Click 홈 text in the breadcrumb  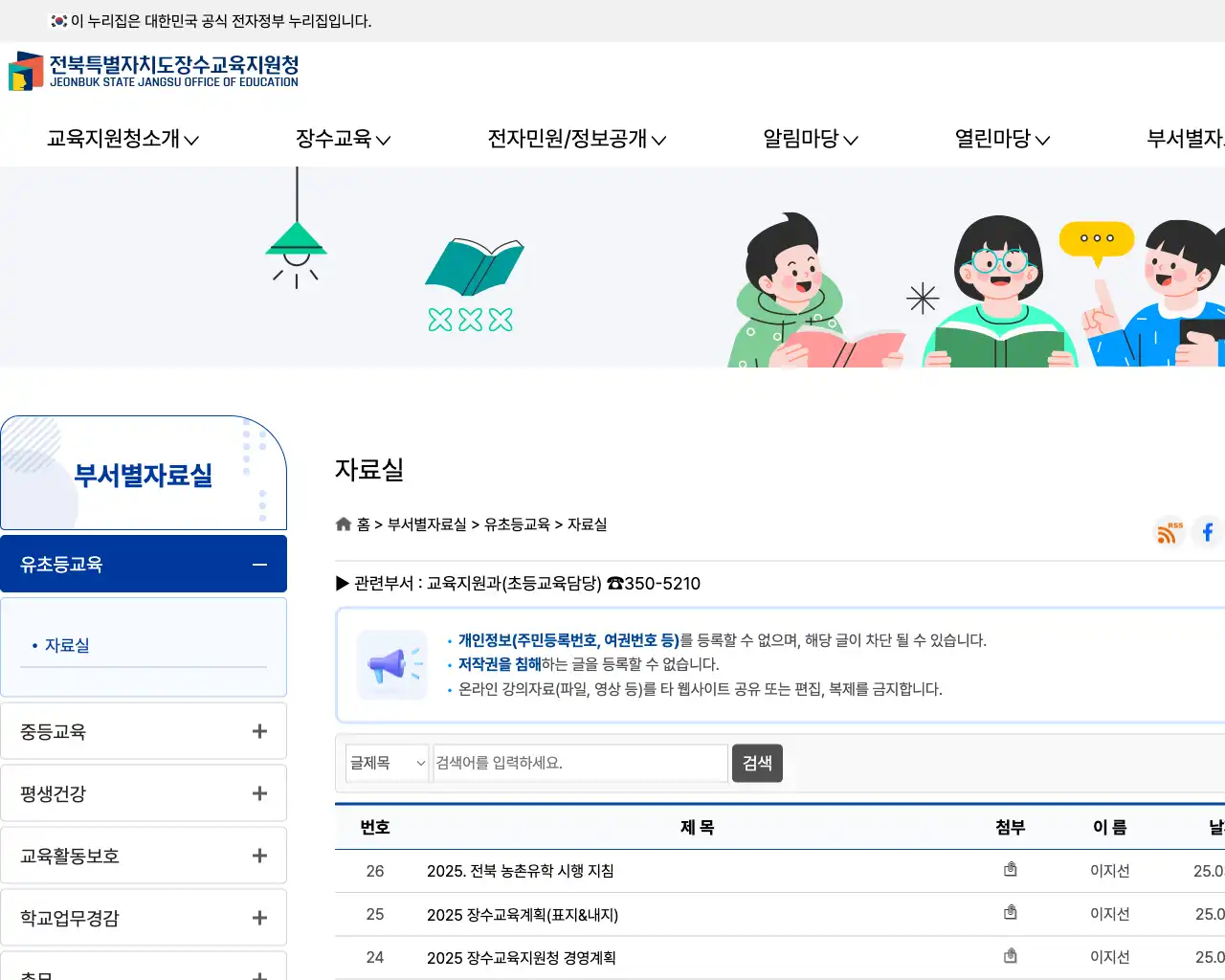[364, 524]
